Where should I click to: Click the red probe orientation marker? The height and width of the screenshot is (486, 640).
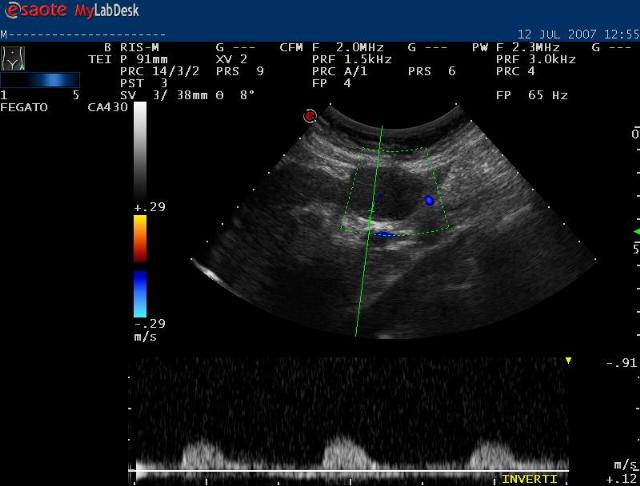(310, 116)
